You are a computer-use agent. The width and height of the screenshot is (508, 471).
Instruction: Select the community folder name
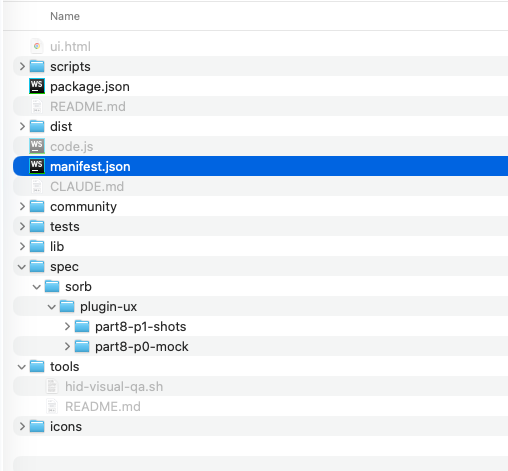click(x=84, y=207)
